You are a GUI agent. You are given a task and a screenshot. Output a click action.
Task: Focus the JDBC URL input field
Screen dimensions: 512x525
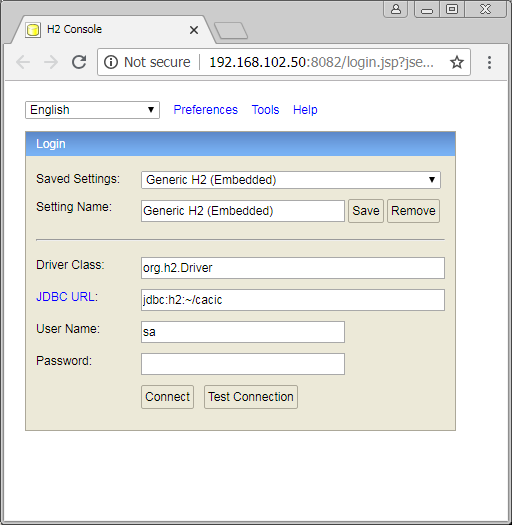[293, 300]
